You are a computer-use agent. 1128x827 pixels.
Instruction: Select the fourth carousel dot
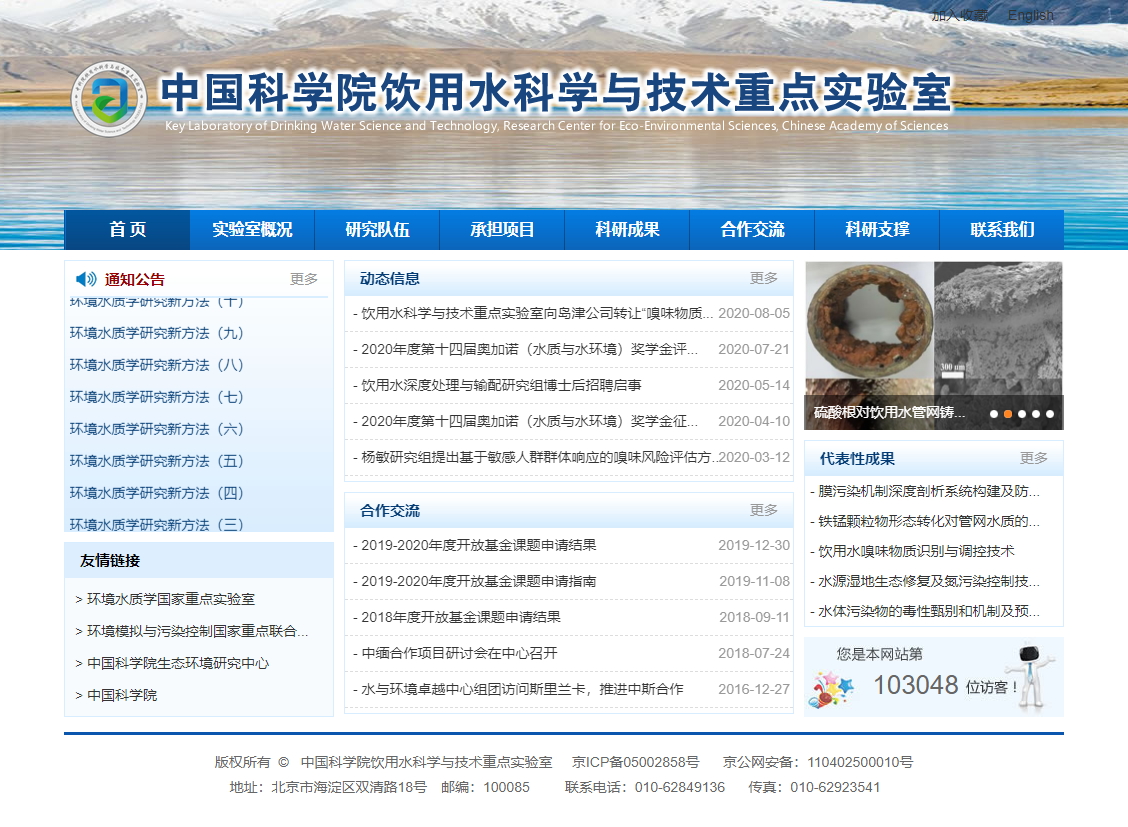tap(1036, 414)
